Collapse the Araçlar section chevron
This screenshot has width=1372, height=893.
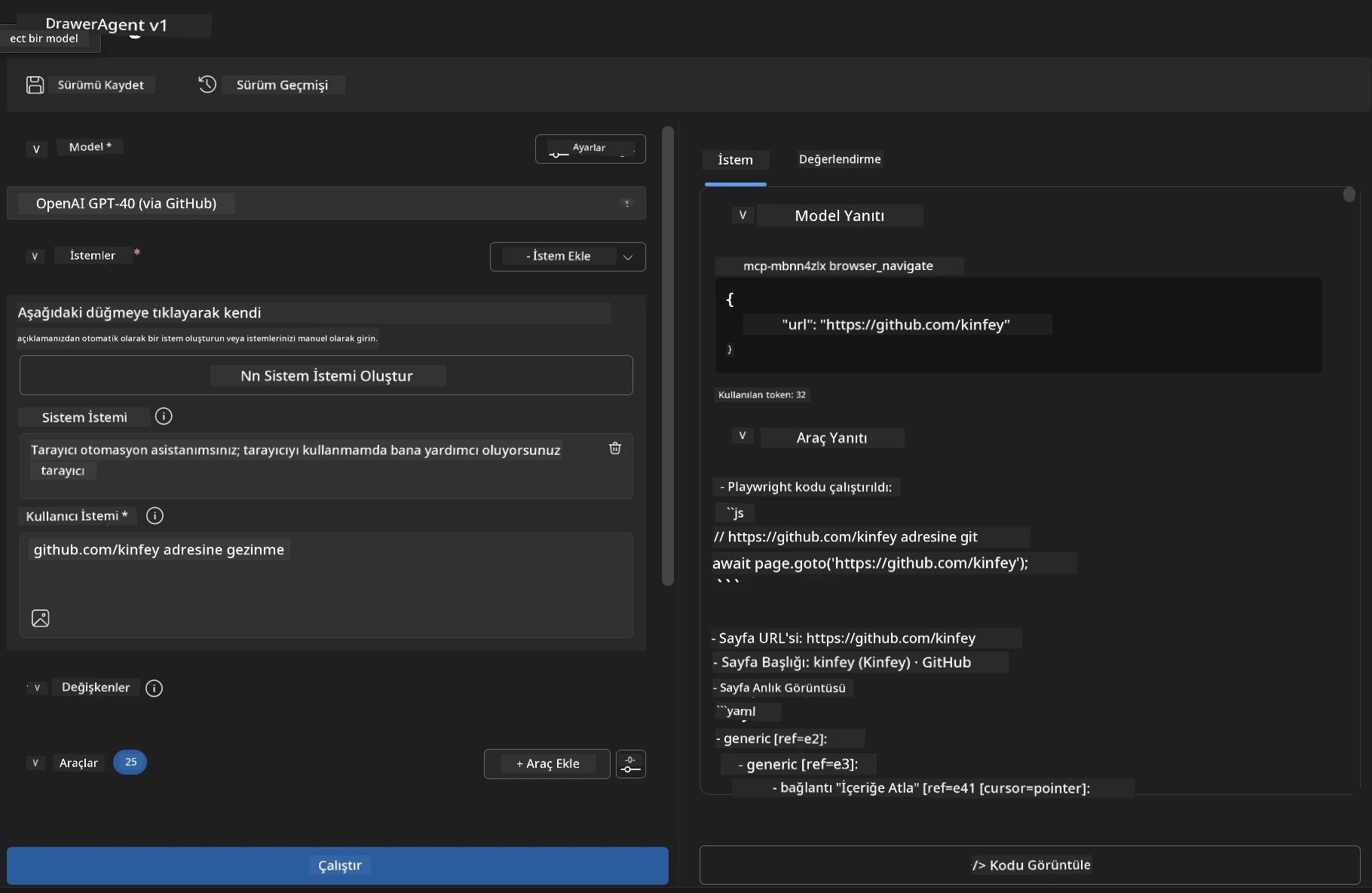pos(35,763)
